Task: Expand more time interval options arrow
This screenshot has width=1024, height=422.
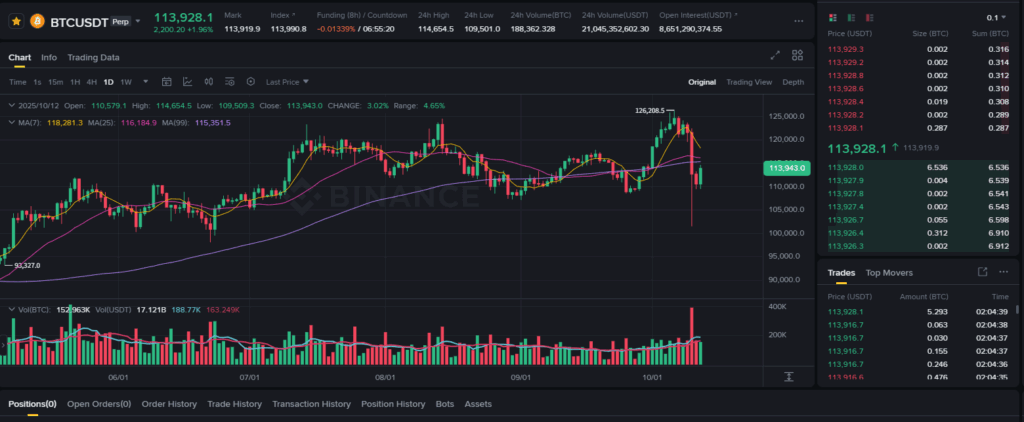Action: coord(146,82)
